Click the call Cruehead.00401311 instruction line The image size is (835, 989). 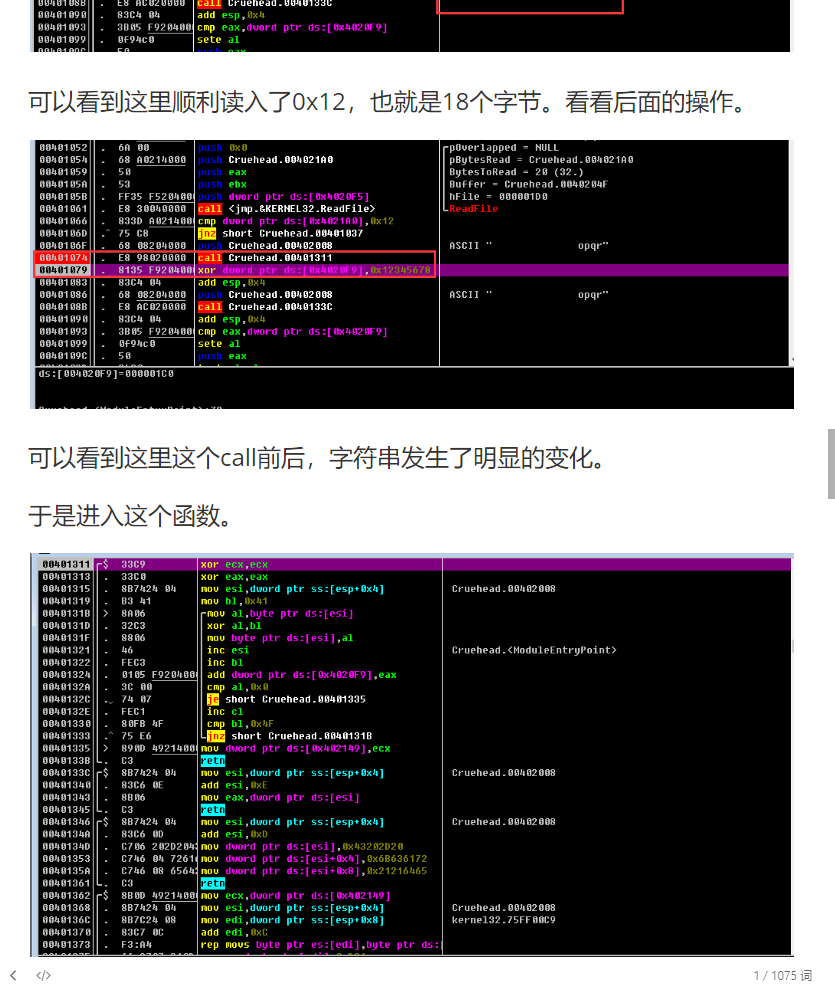click(x=265, y=258)
